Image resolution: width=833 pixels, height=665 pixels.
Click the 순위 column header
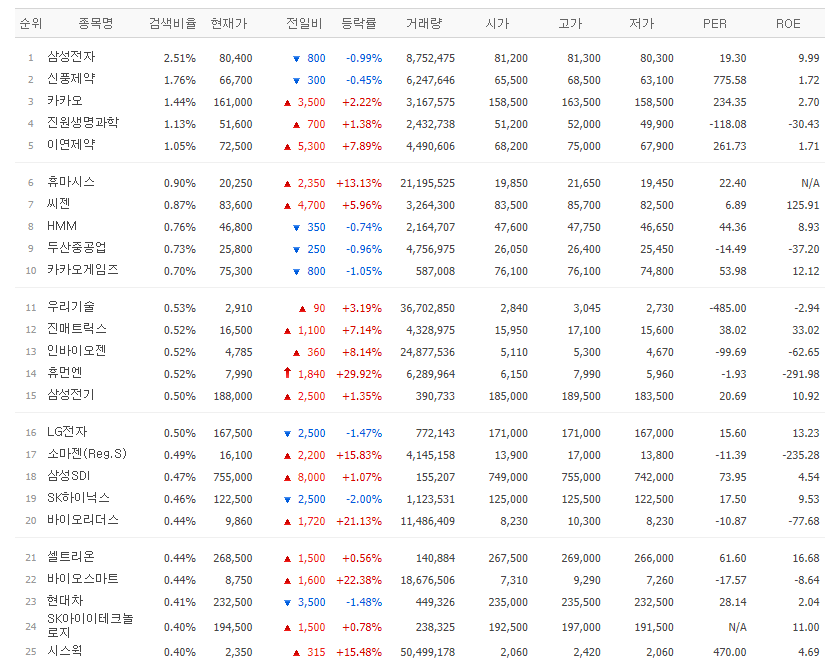pyautogui.click(x=31, y=23)
